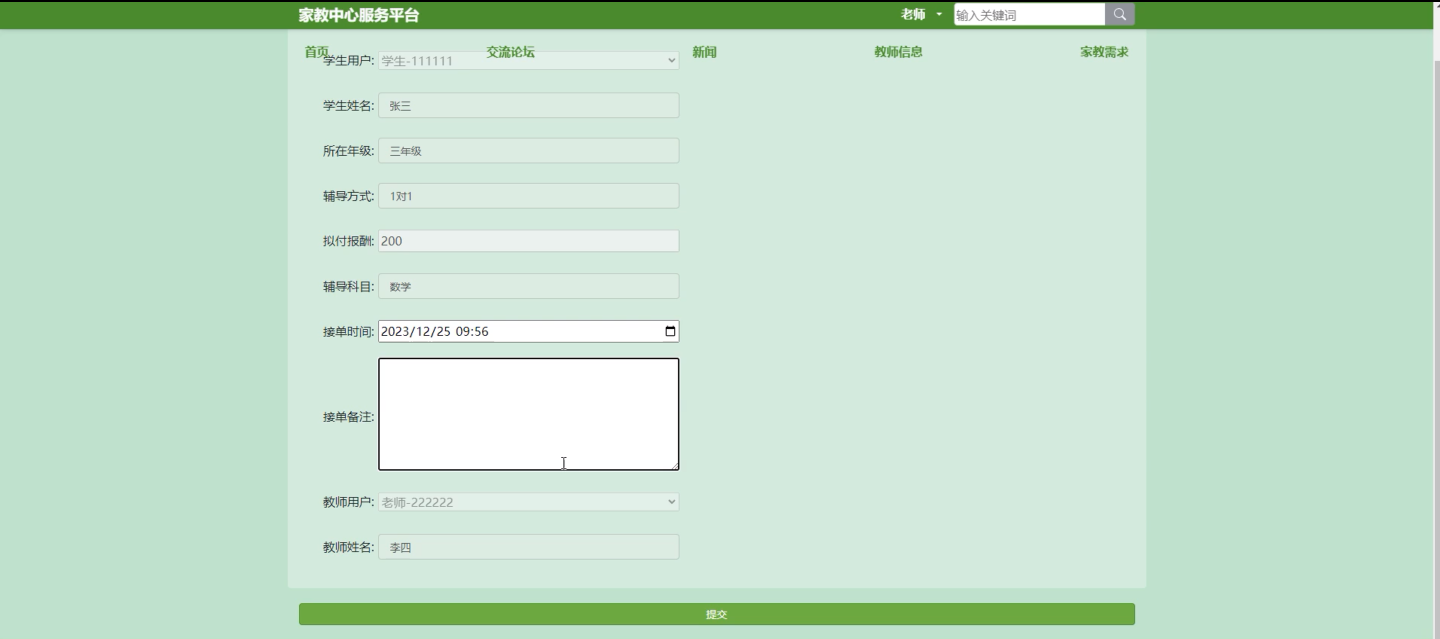Click the 教师姓名 field showing 李四

[x=528, y=547]
